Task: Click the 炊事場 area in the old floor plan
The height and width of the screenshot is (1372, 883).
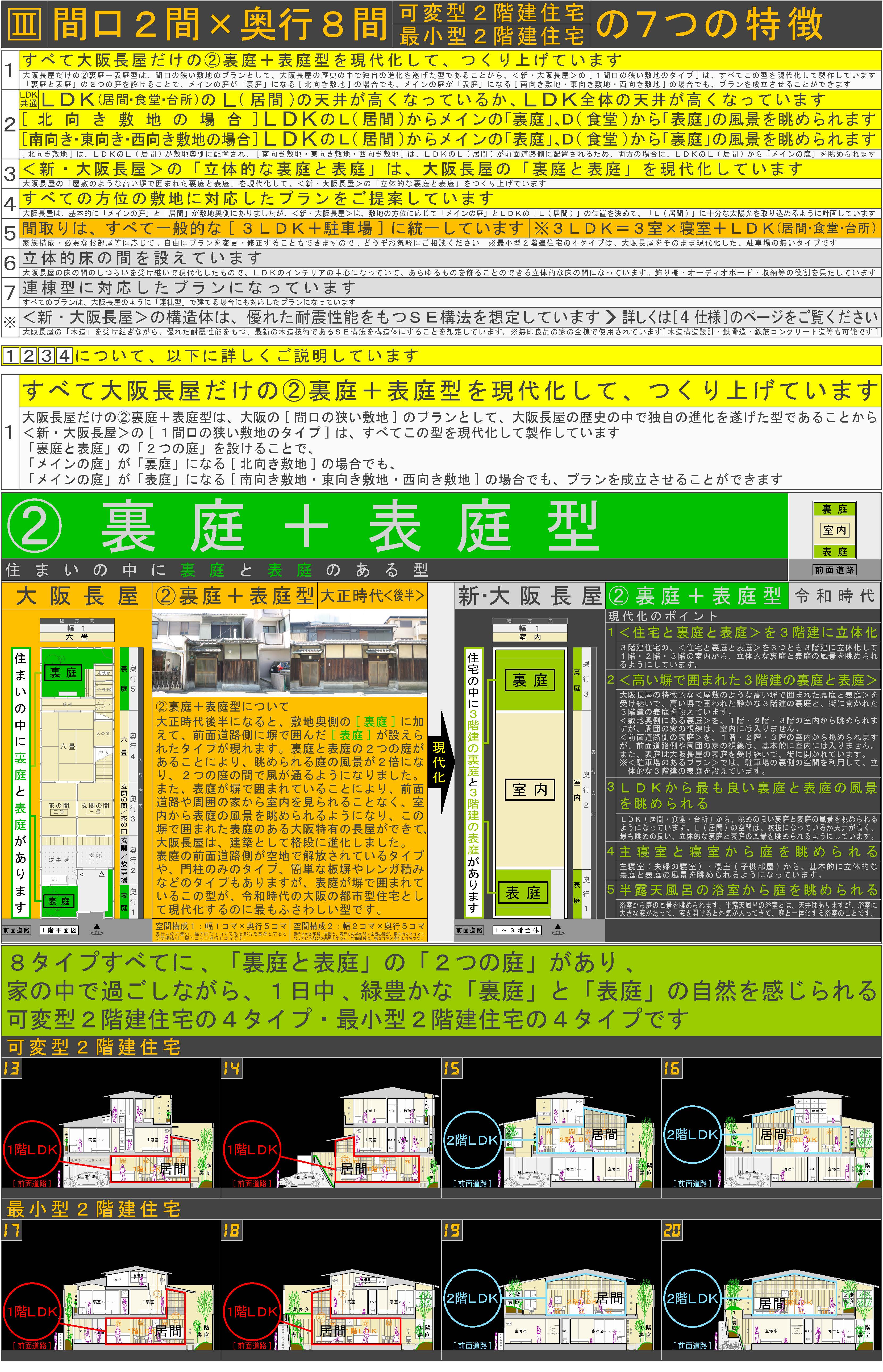Action: [x=59, y=859]
